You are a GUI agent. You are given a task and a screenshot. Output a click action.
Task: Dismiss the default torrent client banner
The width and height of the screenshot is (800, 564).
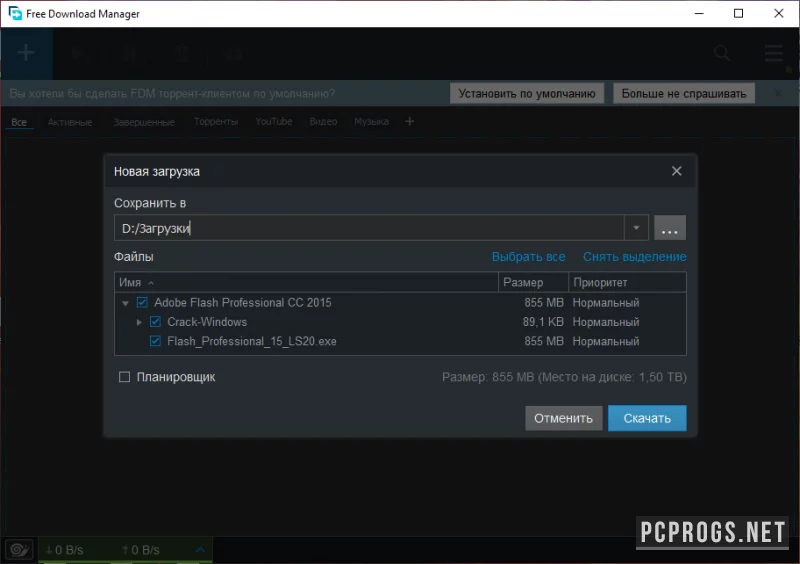[778, 93]
